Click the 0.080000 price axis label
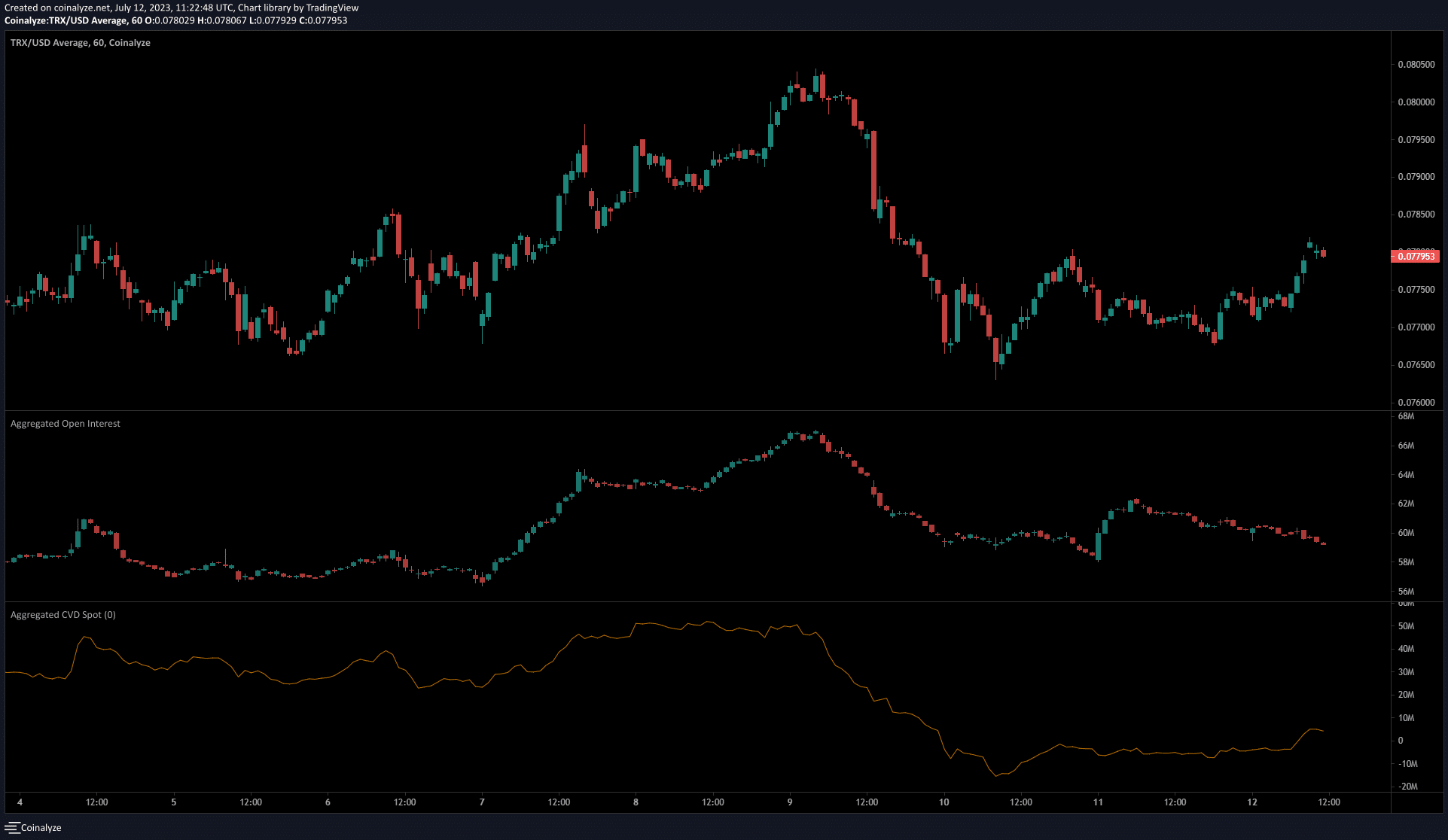The image size is (1448, 840). click(1416, 102)
